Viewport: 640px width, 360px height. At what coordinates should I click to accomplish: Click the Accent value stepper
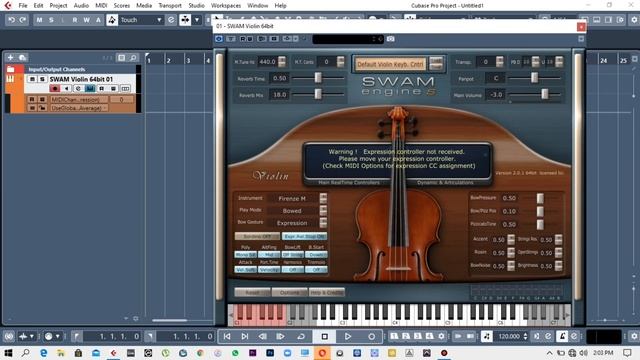tap(511, 240)
